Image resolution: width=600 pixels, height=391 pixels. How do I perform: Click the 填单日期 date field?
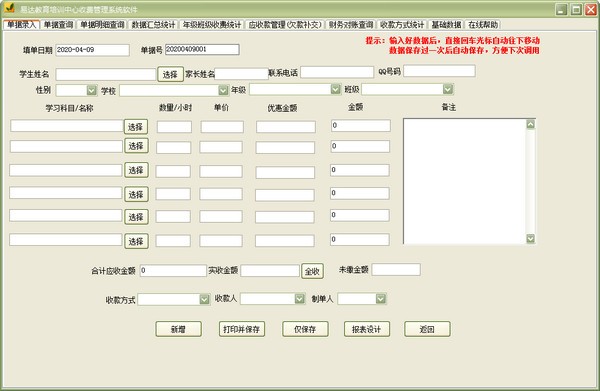tap(92, 50)
